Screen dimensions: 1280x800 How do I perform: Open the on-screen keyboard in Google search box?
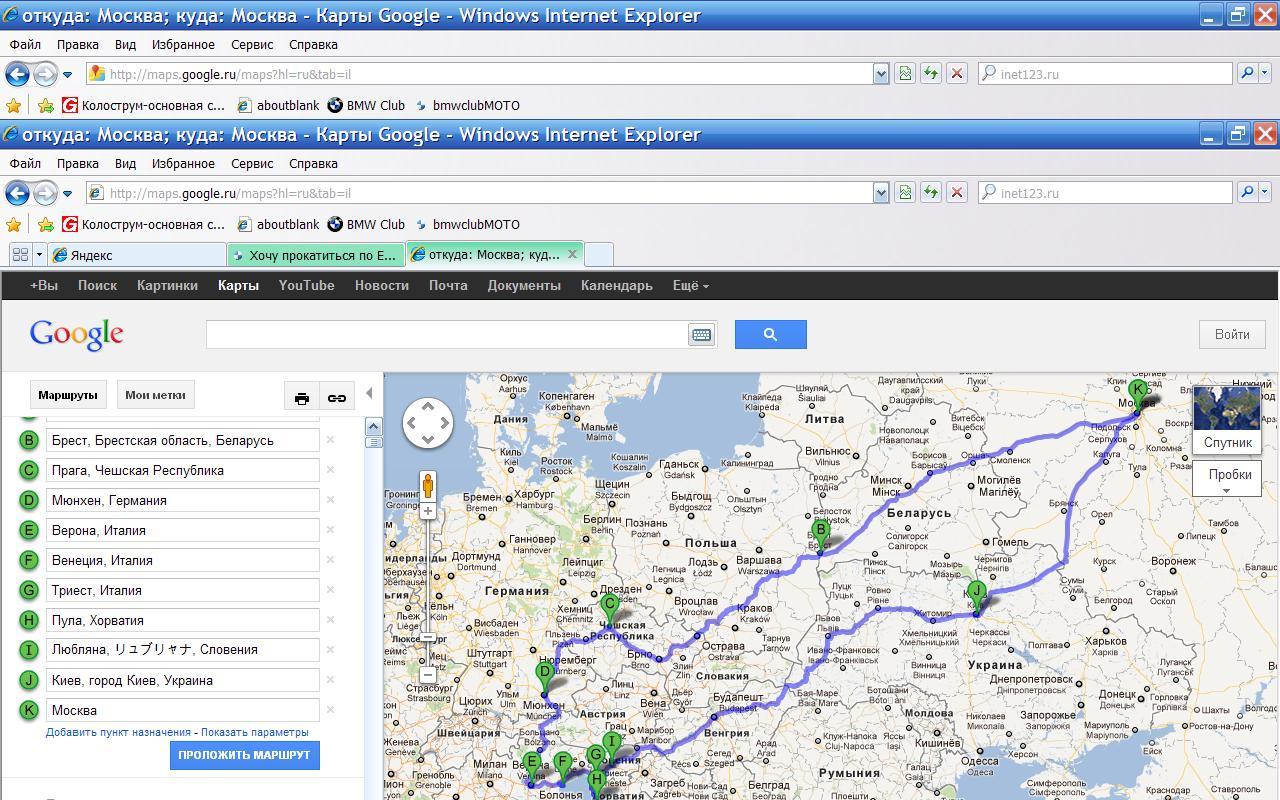701,335
